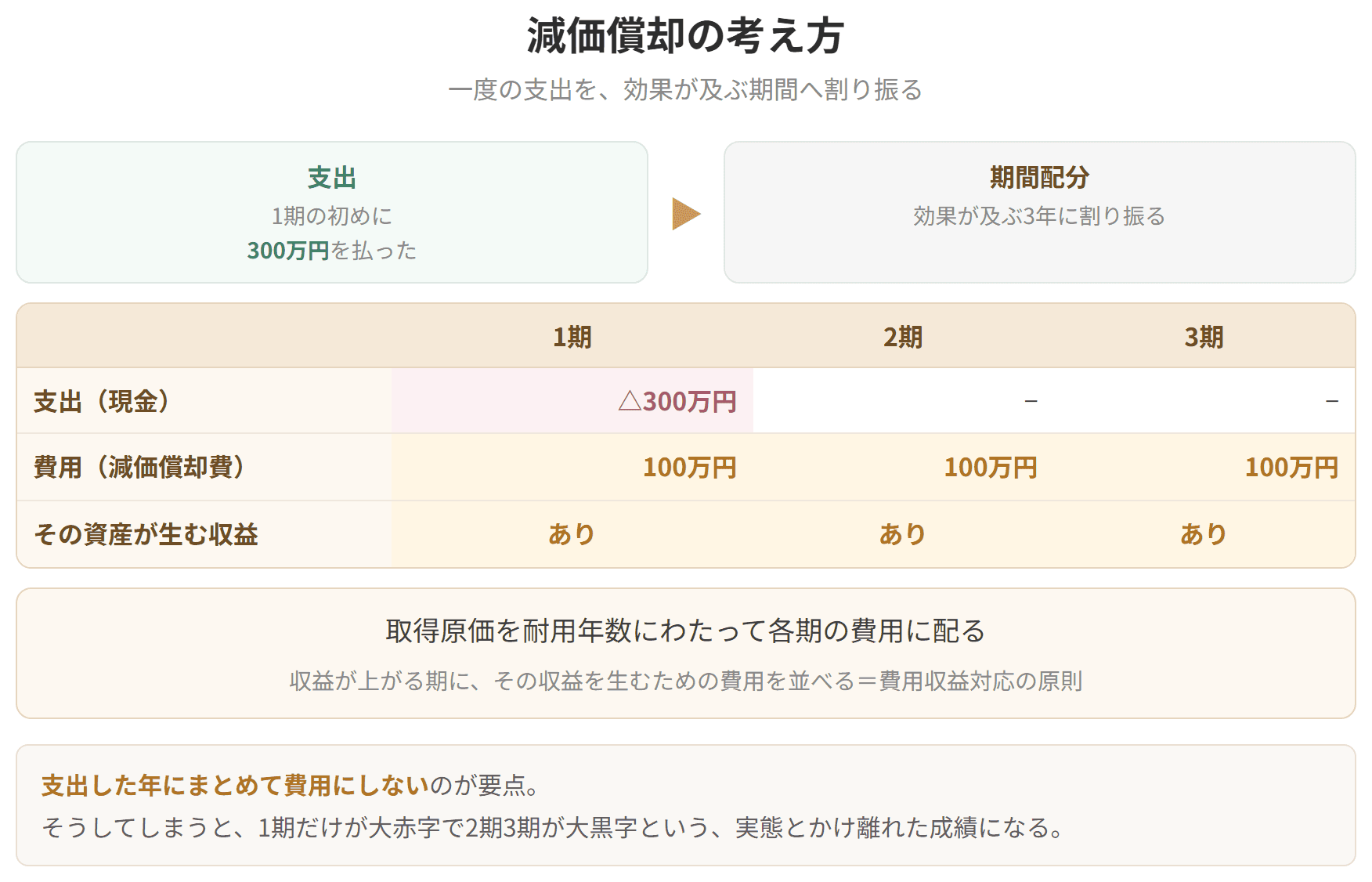Screen dimensions: 1372x882
Task: Select the text 効果が及ぶ3年に割り振る
Action: [x=1040, y=215]
